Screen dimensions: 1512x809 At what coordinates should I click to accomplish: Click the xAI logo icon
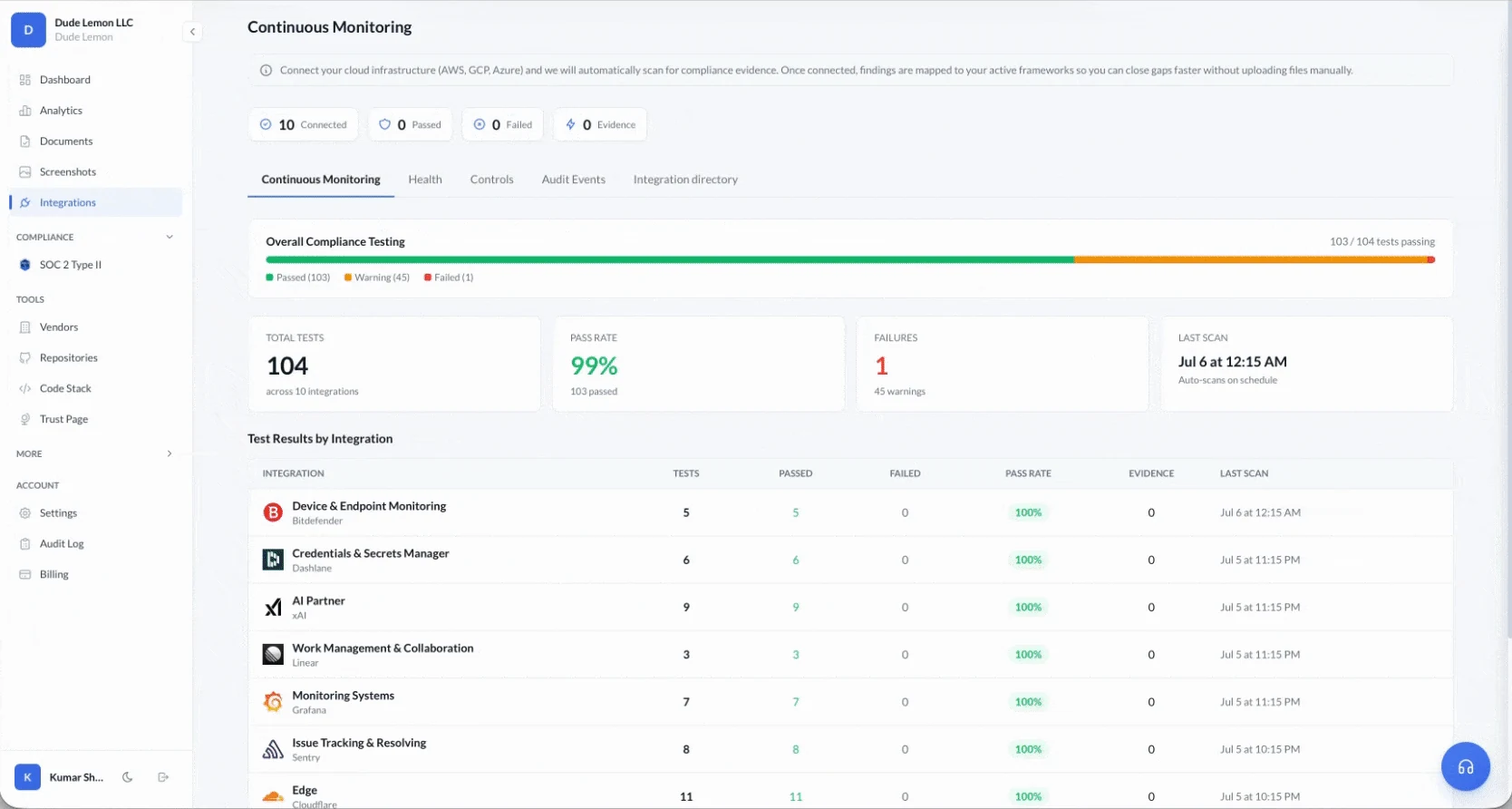[273, 607]
